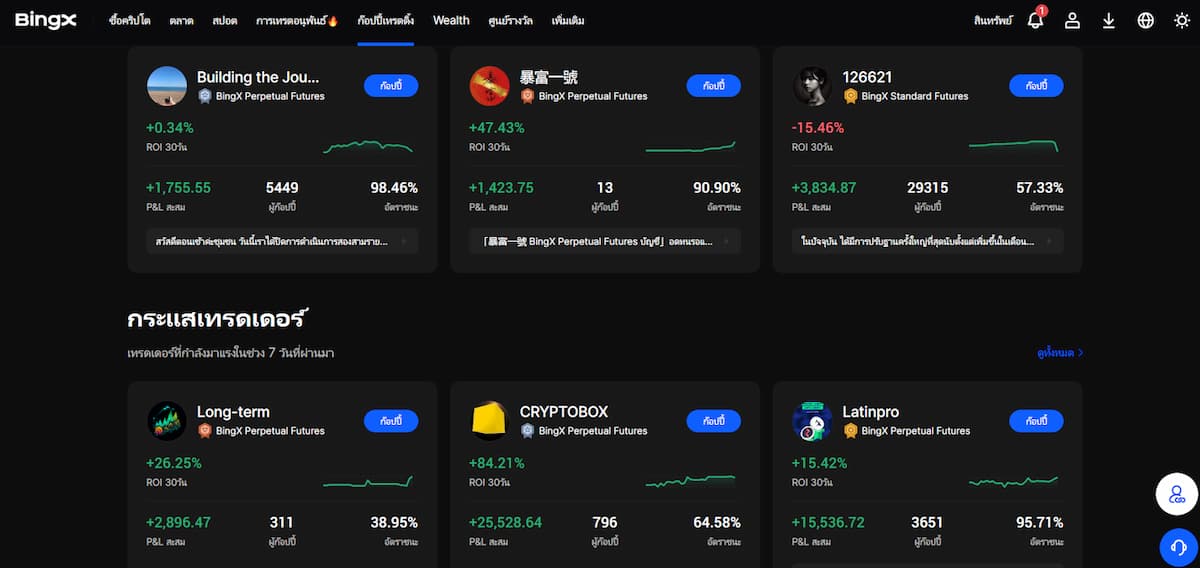Screen dimensions: 1200x568
Task: Click gold badge icon under Latinpro
Action: click(x=850, y=431)
